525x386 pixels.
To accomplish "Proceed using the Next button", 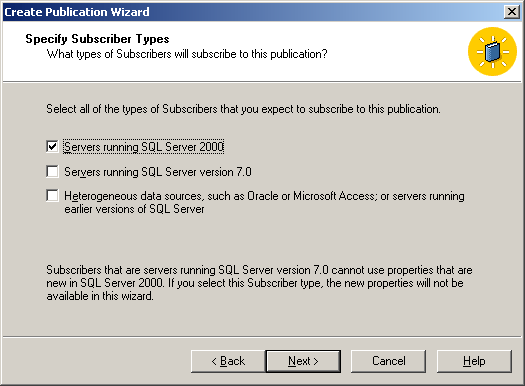I will (x=303, y=361).
